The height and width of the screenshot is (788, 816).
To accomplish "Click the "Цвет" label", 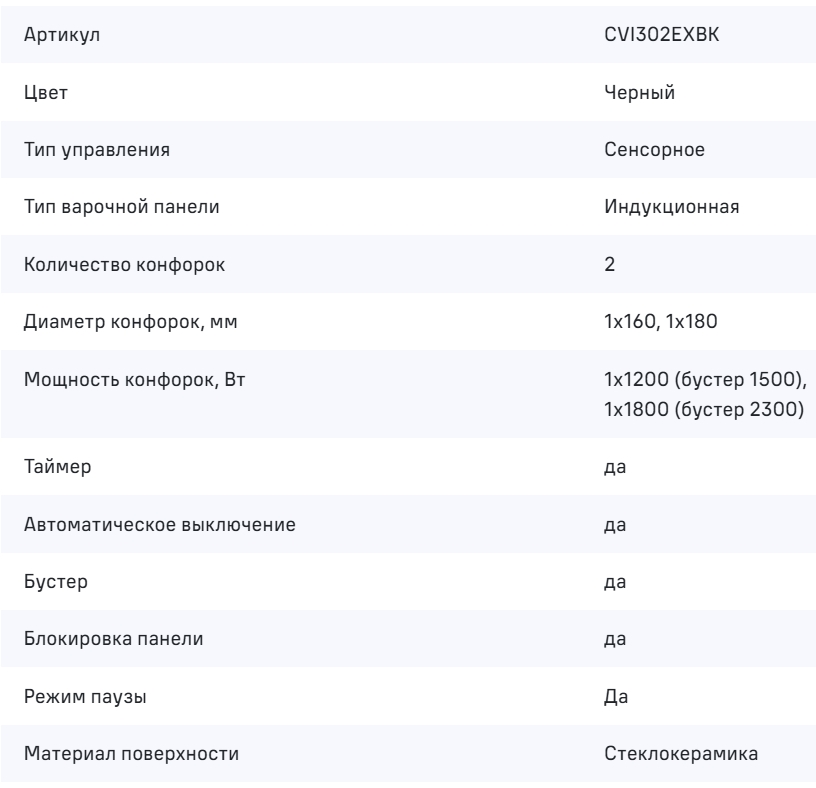I will point(40,93).
